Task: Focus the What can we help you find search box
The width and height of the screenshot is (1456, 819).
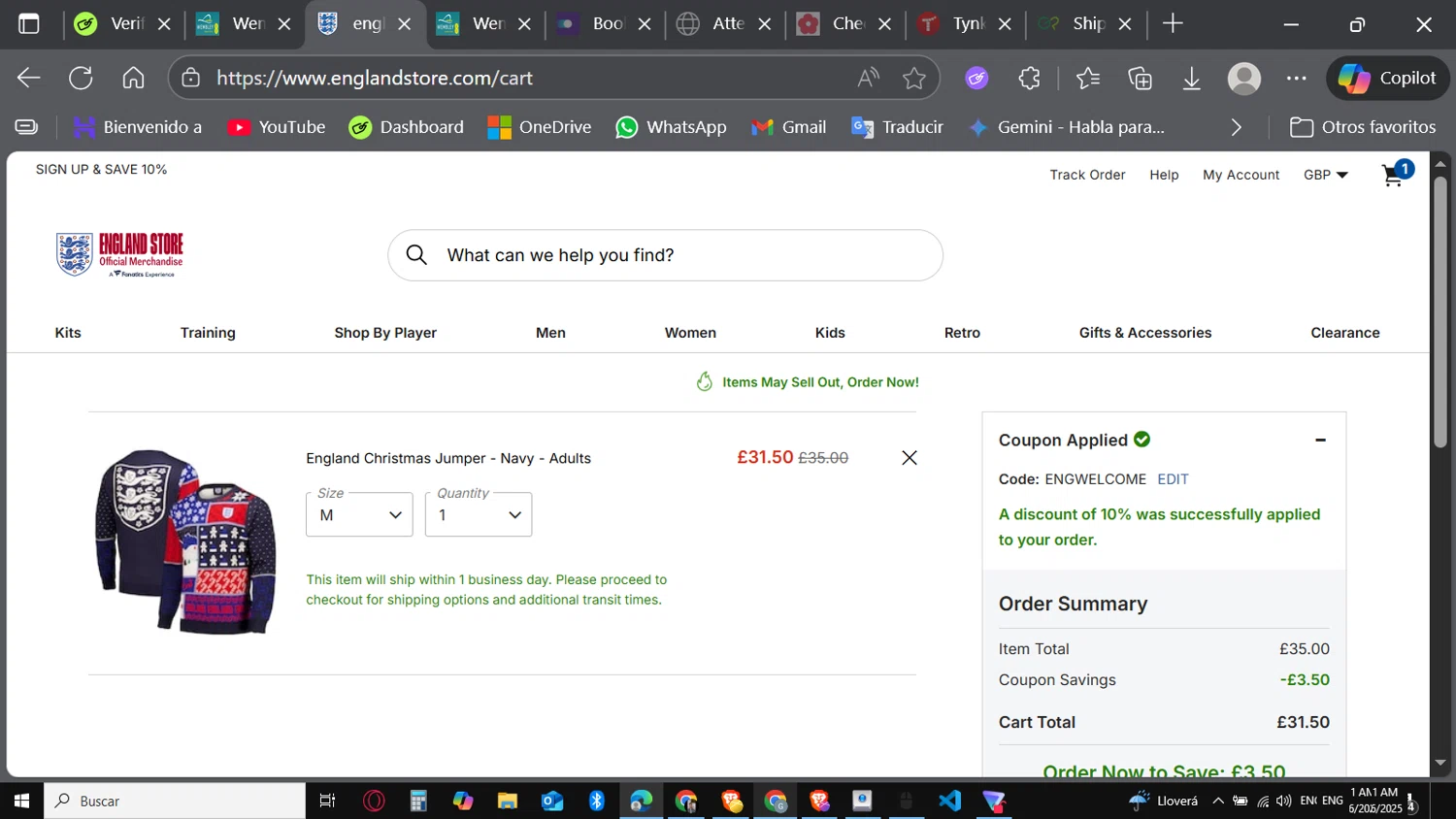Action: click(x=665, y=255)
